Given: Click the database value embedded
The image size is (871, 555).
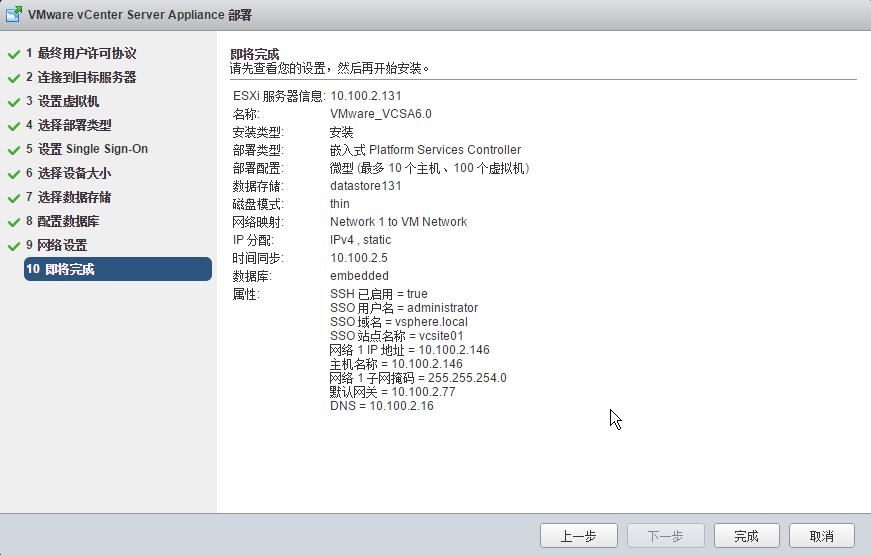Looking at the screenshot, I should pyautogui.click(x=359, y=276).
